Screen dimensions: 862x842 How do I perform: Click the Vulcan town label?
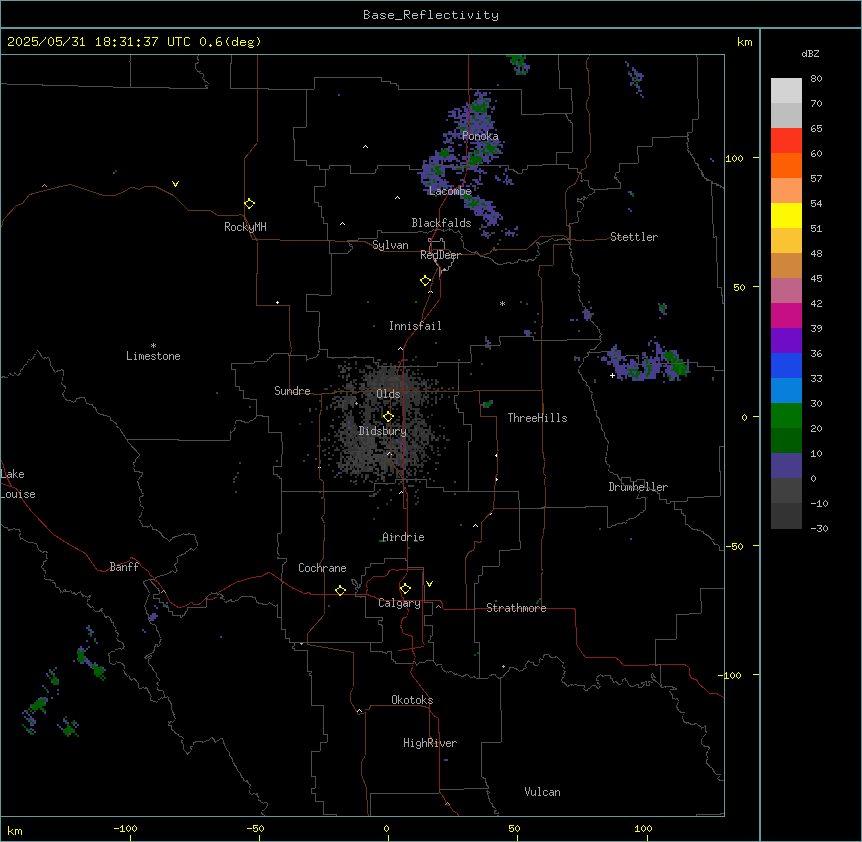[542, 792]
